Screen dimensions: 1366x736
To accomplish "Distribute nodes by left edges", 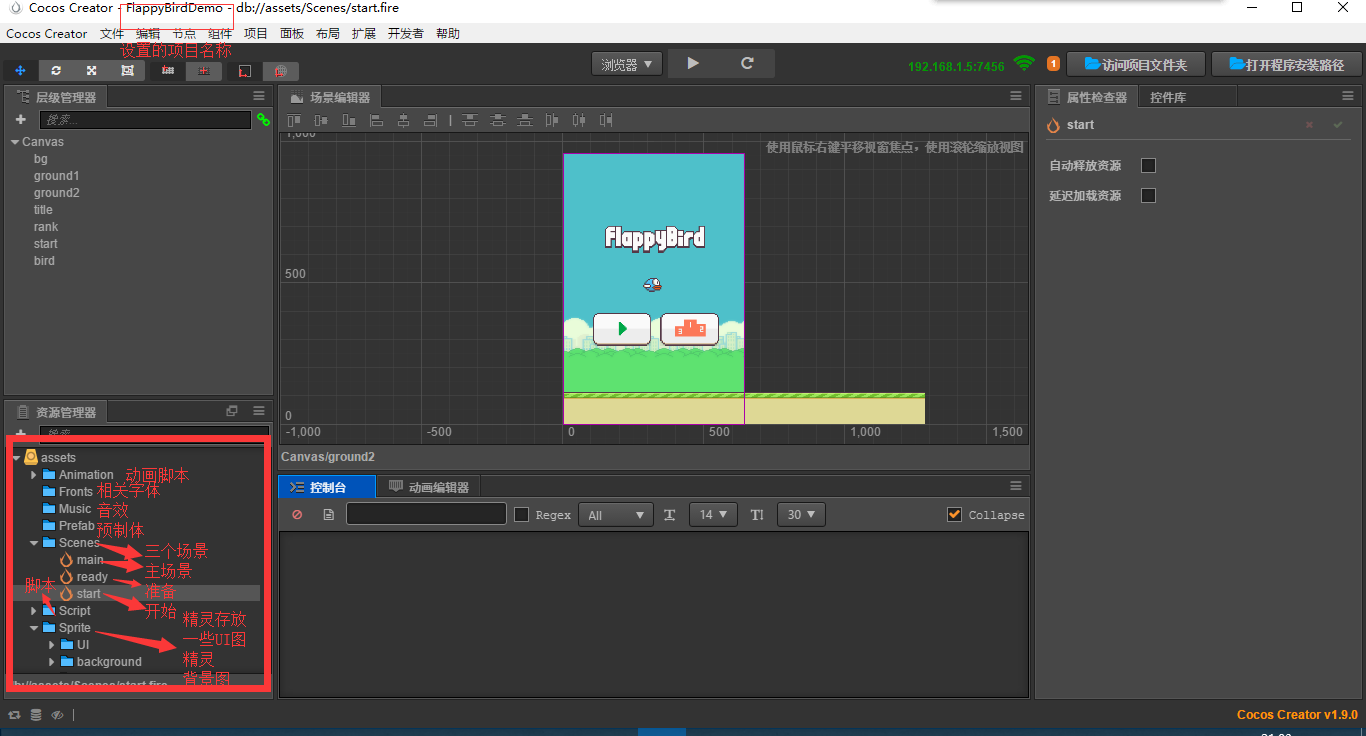I will click(x=552, y=120).
